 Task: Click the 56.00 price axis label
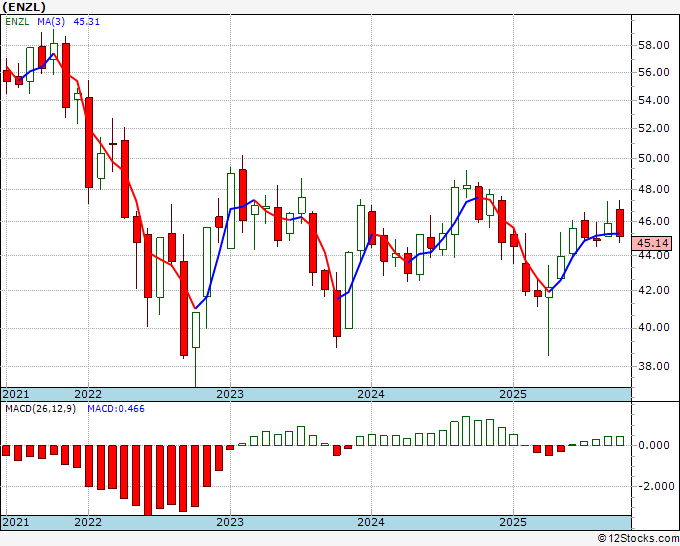click(654, 72)
